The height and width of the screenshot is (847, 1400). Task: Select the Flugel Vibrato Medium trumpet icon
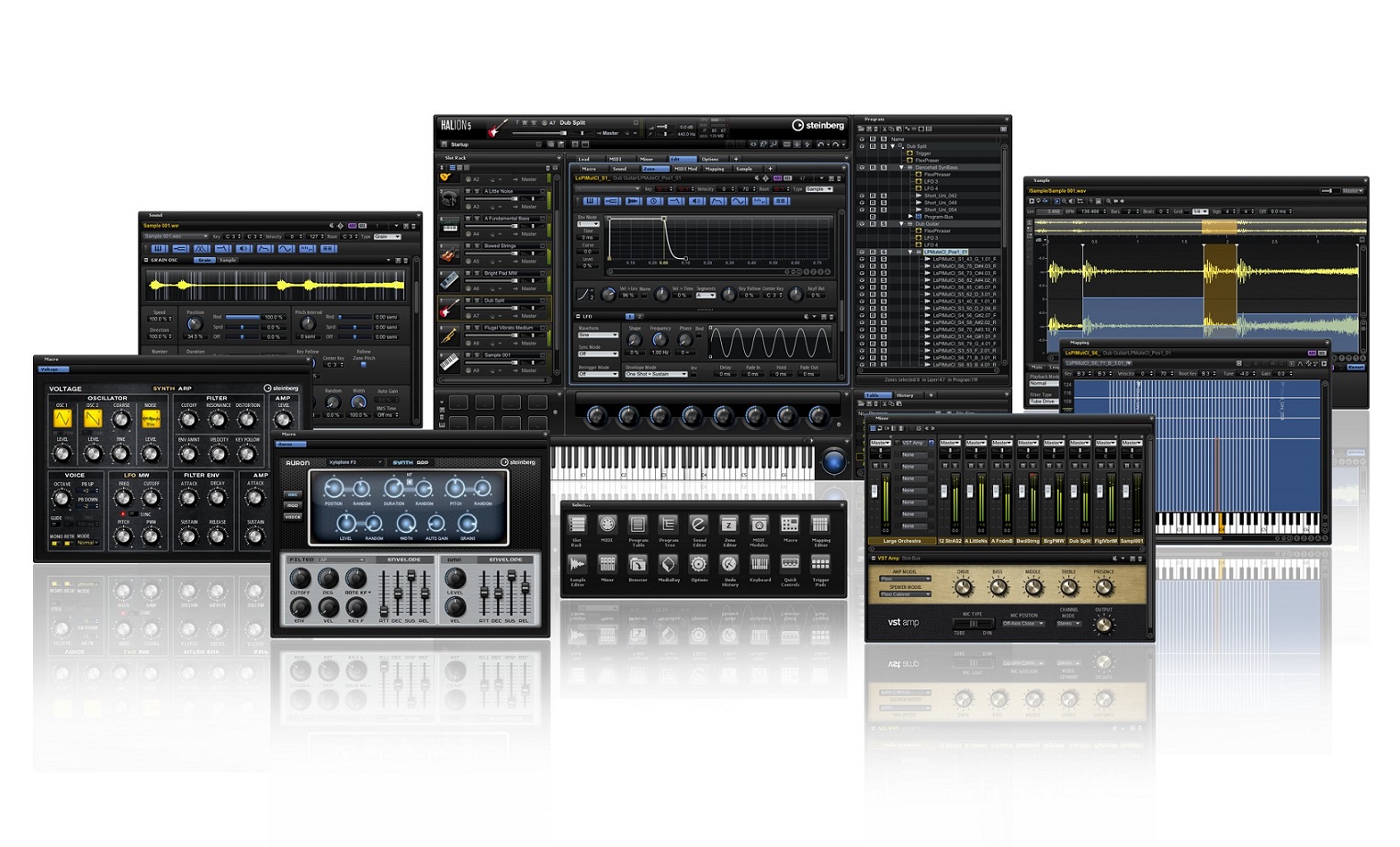tap(449, 335)
